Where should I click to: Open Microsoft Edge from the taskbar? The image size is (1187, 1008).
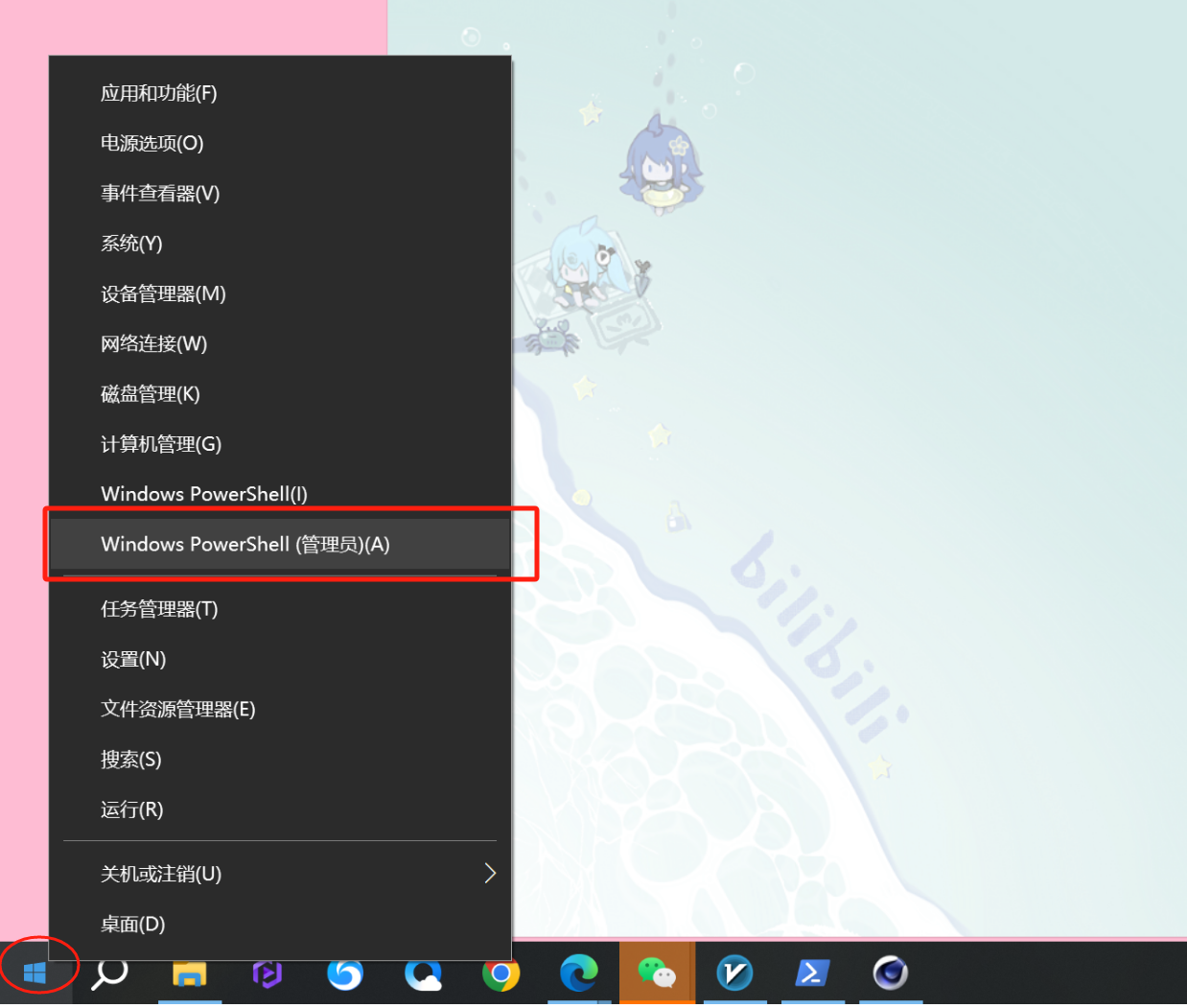tap(578, 973)
